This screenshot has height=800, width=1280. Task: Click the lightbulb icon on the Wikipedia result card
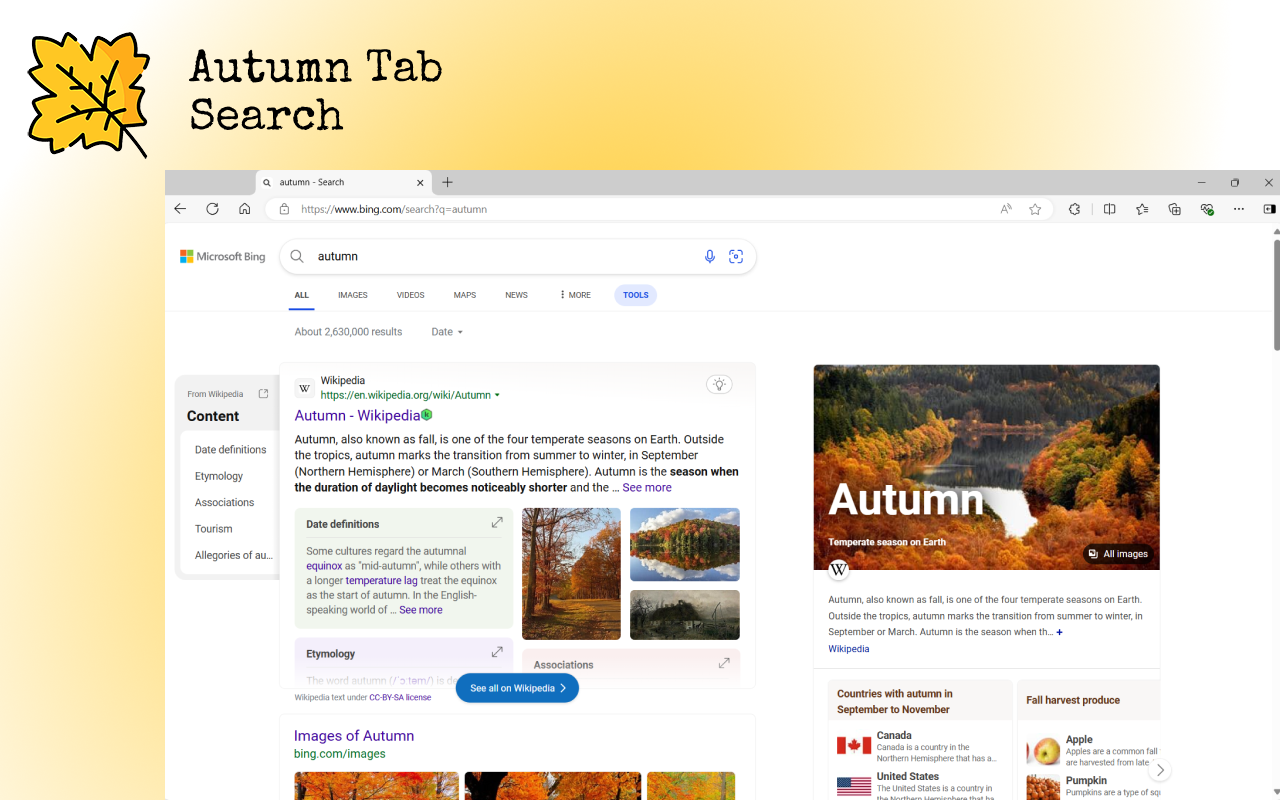(719, 384)
